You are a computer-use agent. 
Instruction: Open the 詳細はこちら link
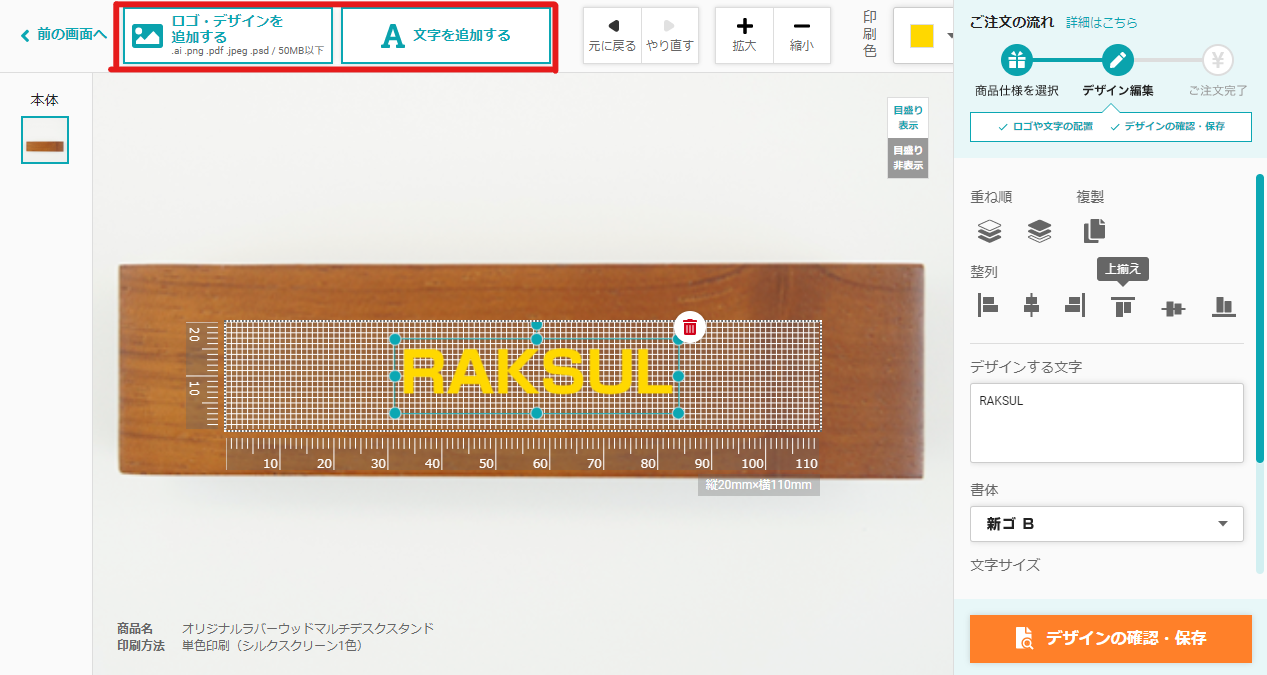pyautogui.click(x=1102, y=22)
